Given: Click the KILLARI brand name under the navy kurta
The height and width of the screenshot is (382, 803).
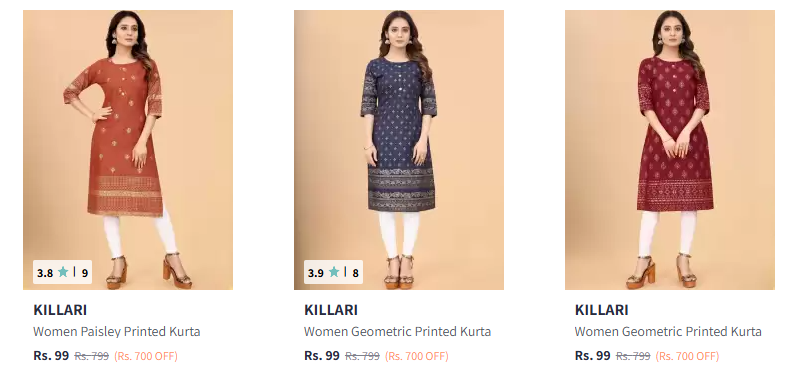Looking at the screenshot, I should [331, 310].
